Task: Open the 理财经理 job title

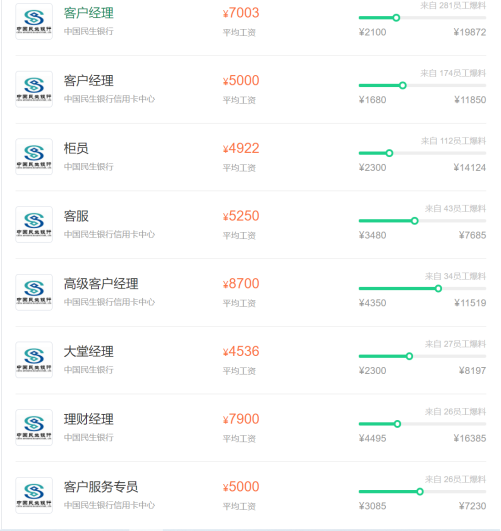Action: (x=88, y=419)
